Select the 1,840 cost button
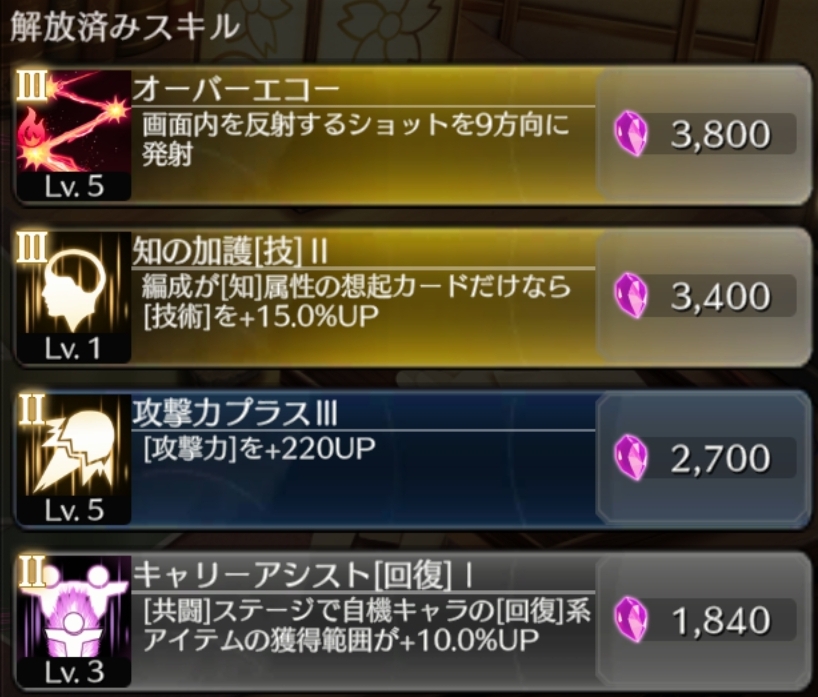The image size is (818, 697). [703, 620]
